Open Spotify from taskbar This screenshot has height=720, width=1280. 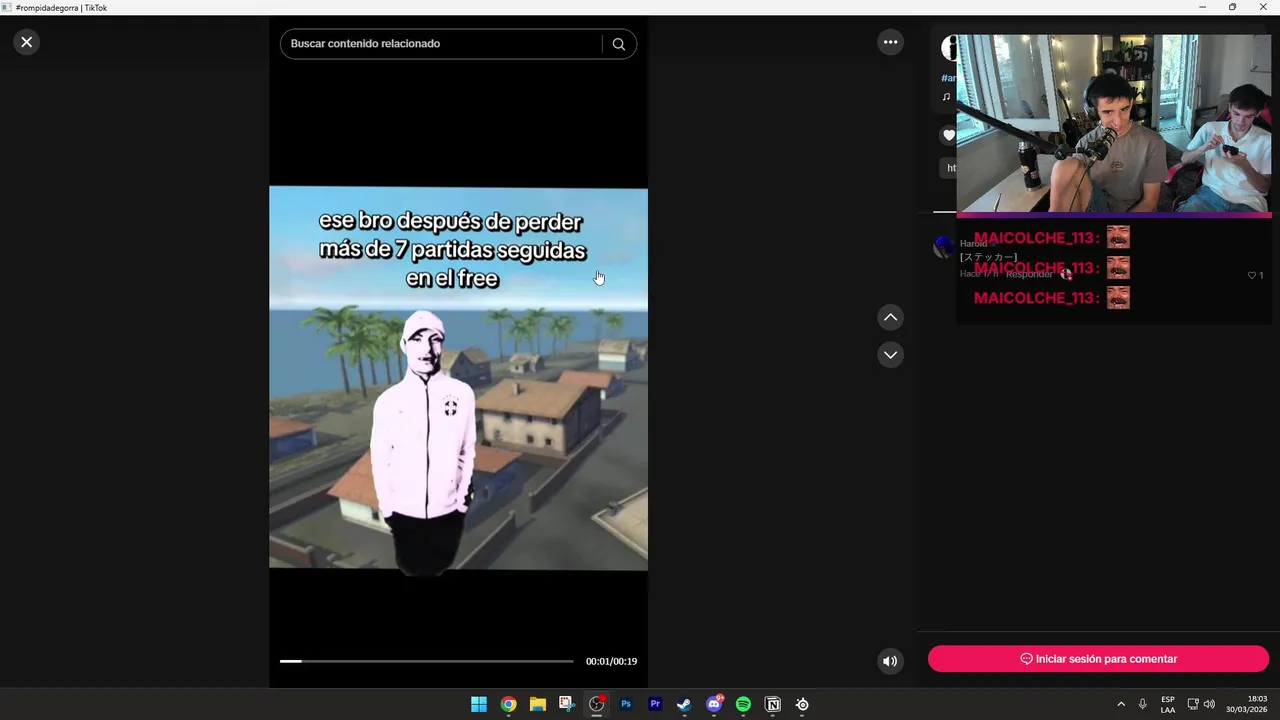click(x=743, y=704)
